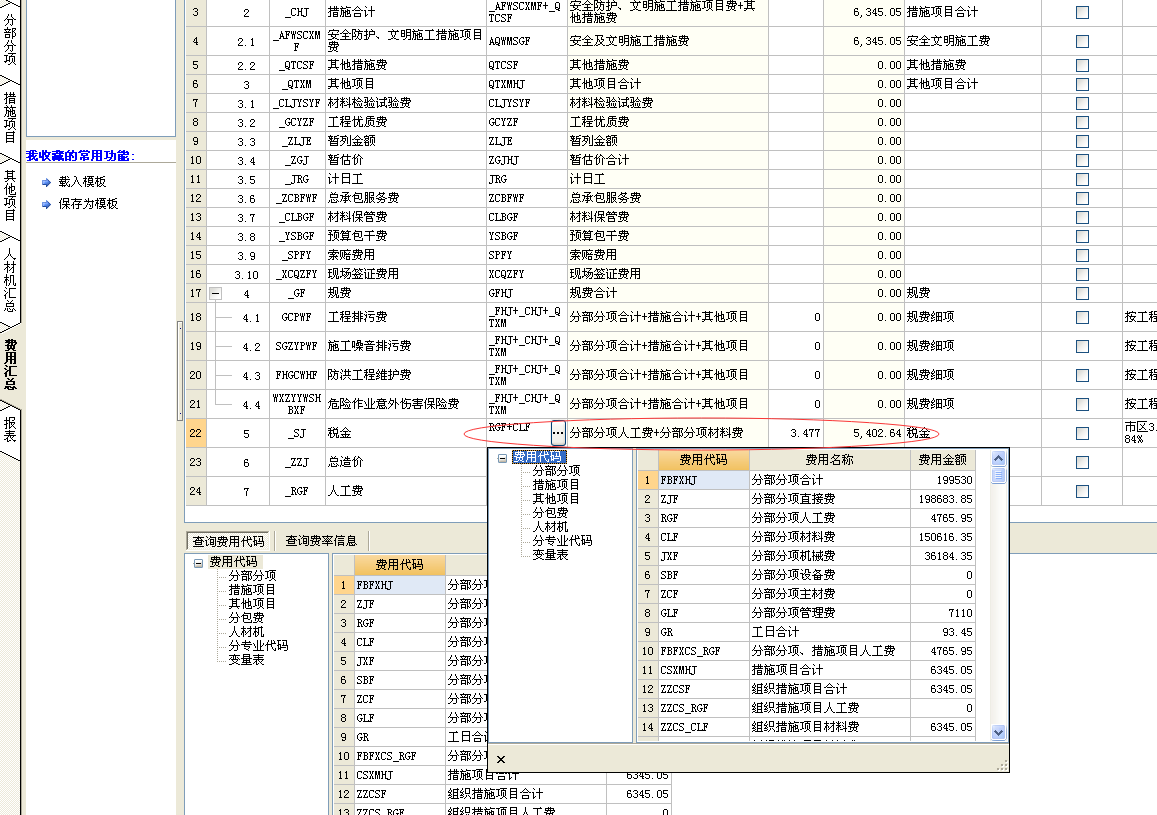Switch to 分部分项 vertical tab

[x=10, y=38]
